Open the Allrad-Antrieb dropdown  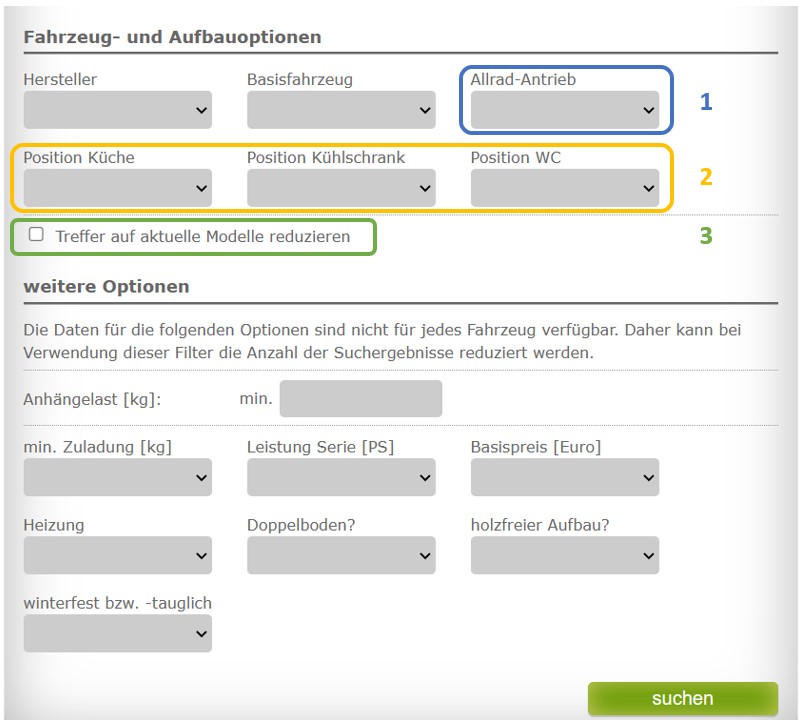pyautogui.click(x=565, y=110)
